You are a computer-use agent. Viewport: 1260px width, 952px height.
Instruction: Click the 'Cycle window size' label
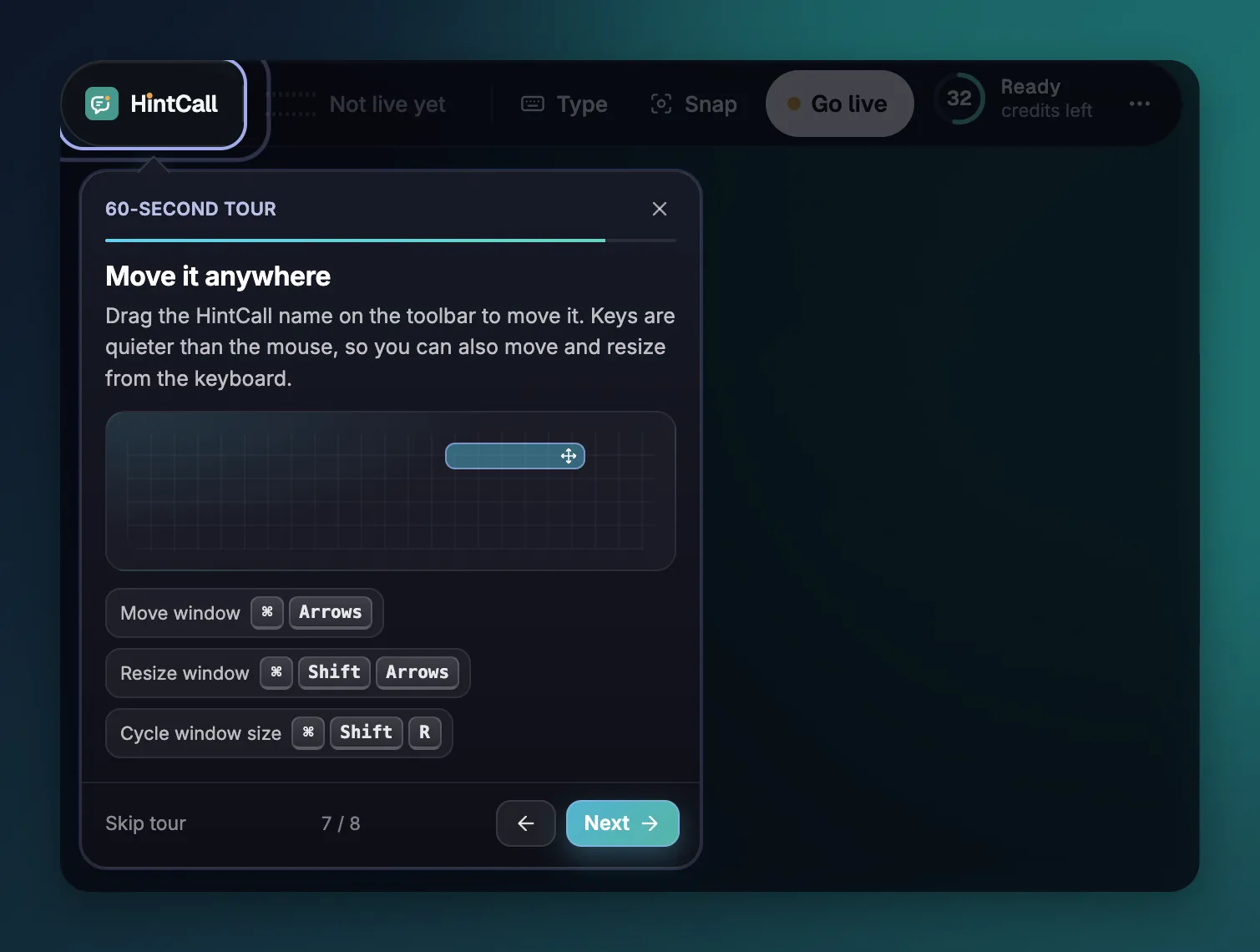point(200,733)
